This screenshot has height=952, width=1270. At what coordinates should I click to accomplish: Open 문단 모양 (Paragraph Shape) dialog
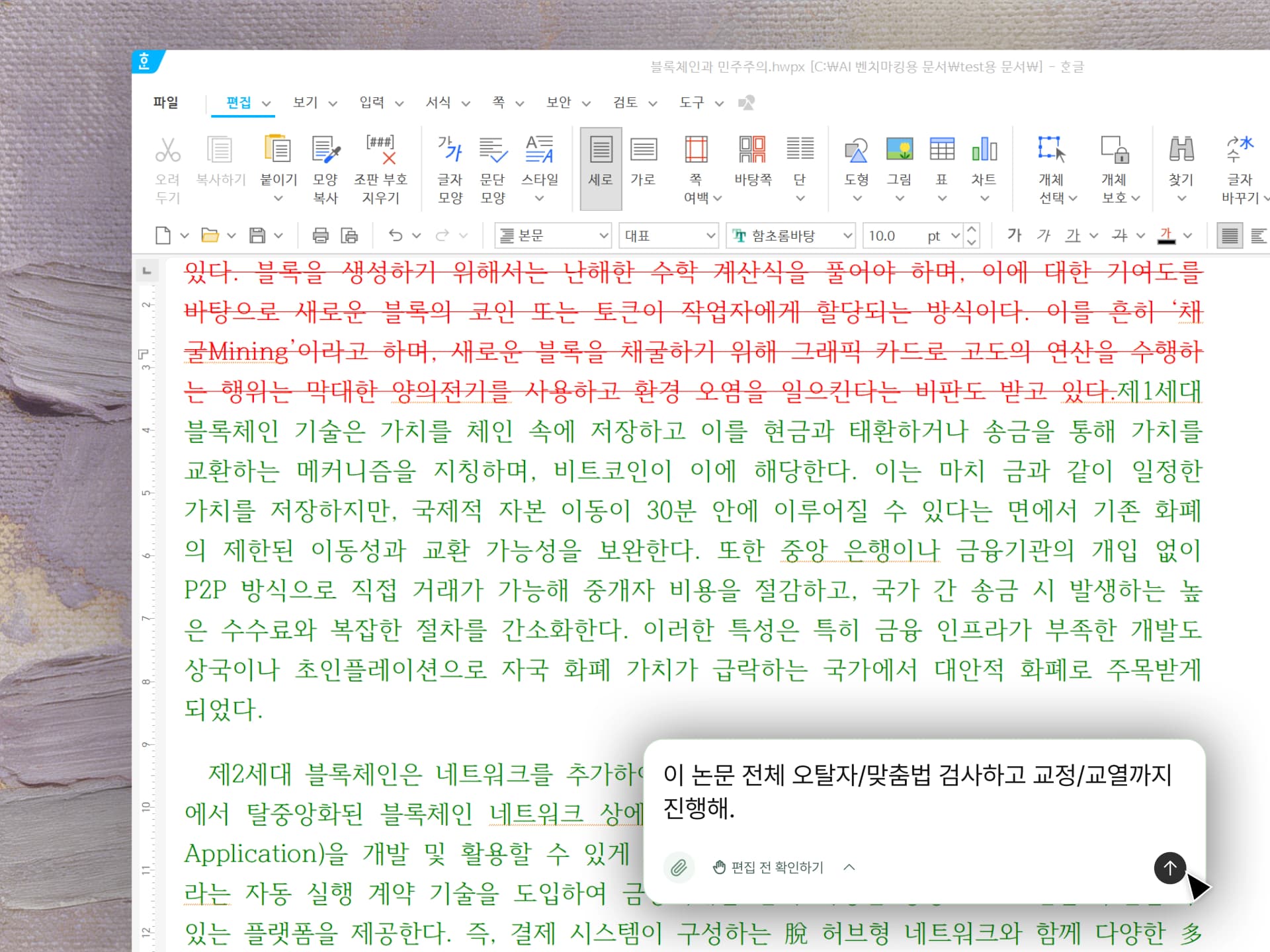point(492,167)
